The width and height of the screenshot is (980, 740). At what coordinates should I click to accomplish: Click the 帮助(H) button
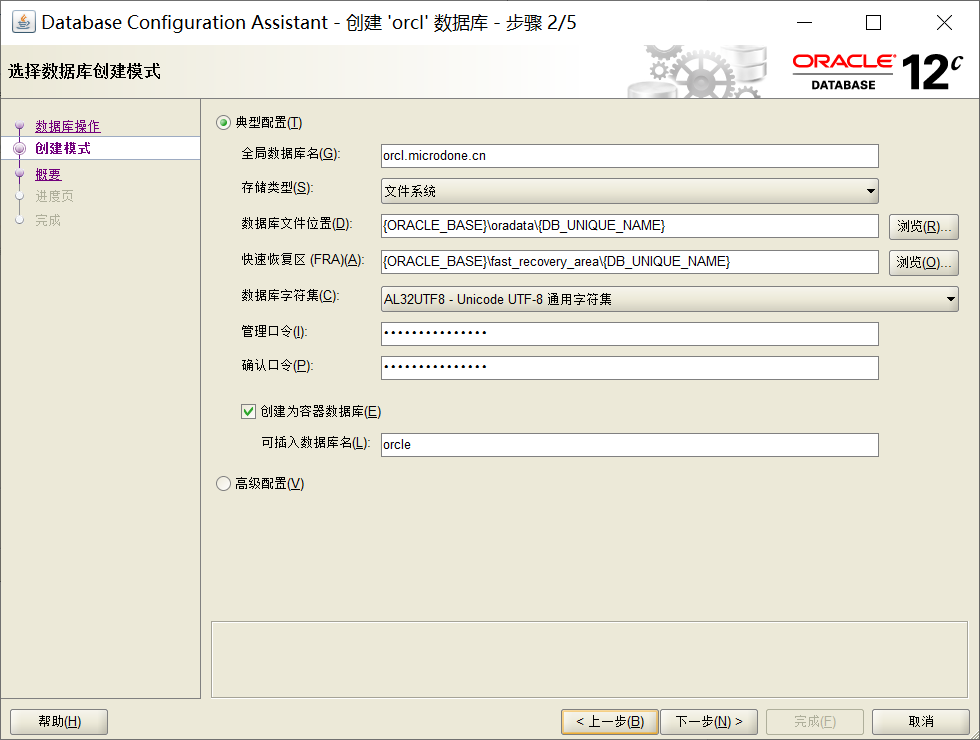(59, 722)
